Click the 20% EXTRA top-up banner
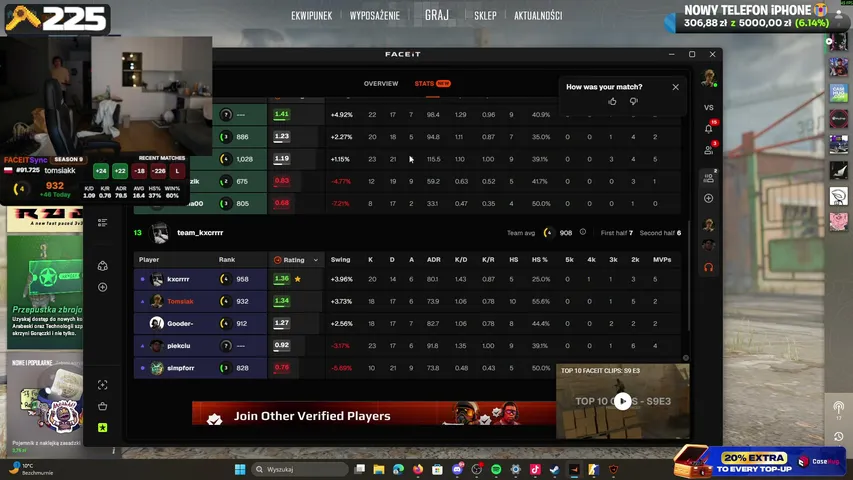853x480 pixels. tap(759, 461)
